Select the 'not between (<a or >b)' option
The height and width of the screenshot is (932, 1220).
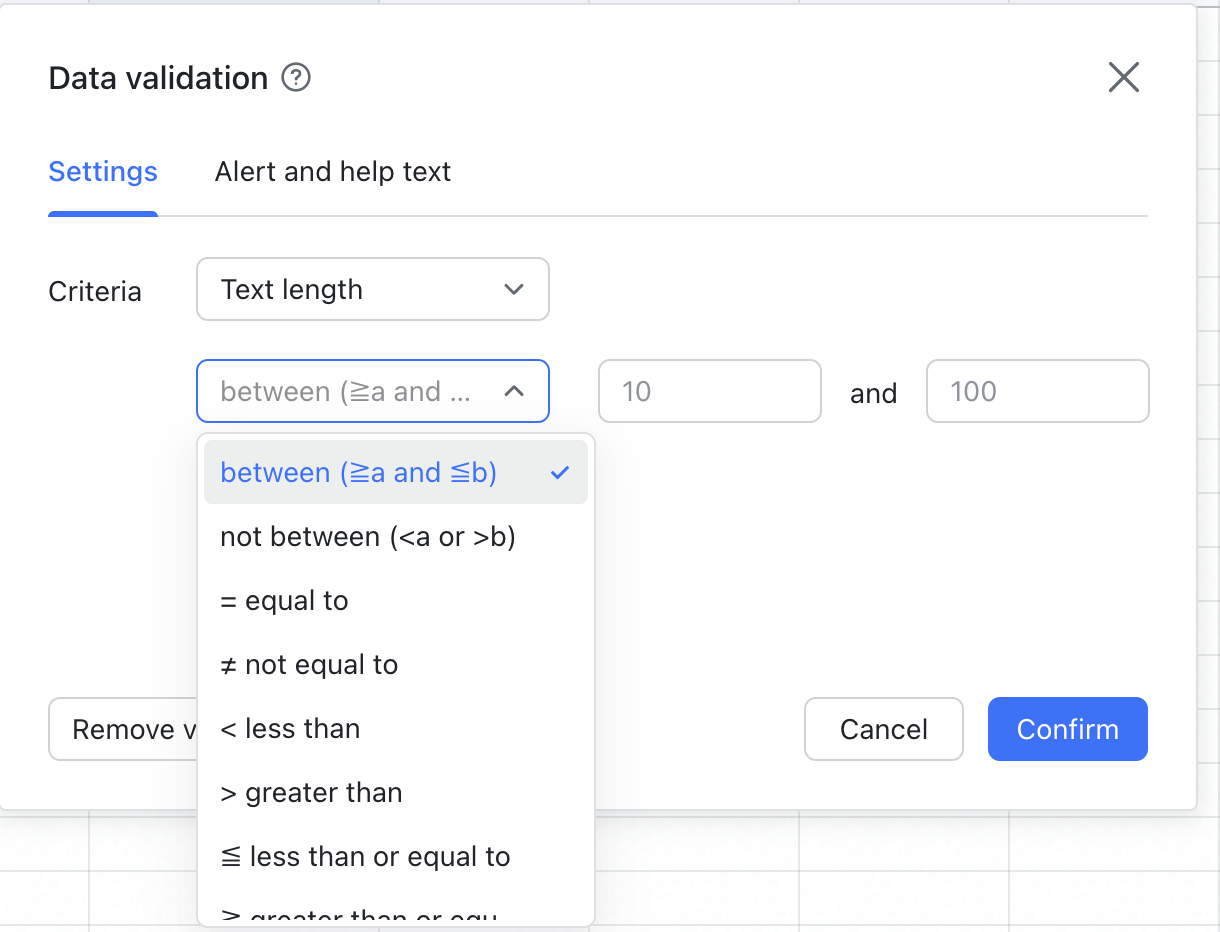point(368,536)
